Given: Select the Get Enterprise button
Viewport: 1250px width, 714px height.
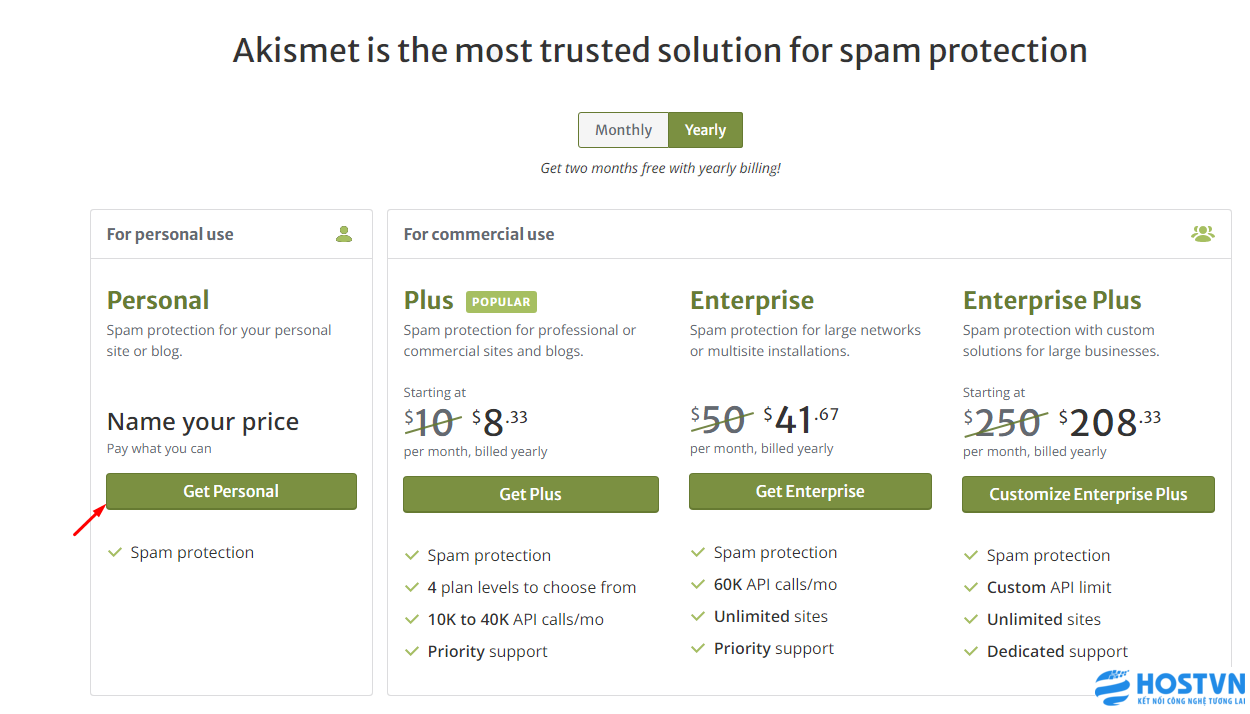Looking at the screenshot, I should click(x=810, y=491).
